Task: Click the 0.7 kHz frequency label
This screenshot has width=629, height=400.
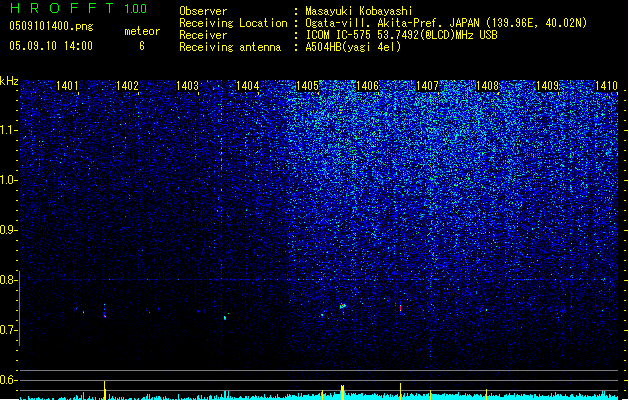Action: pos(8,330)
